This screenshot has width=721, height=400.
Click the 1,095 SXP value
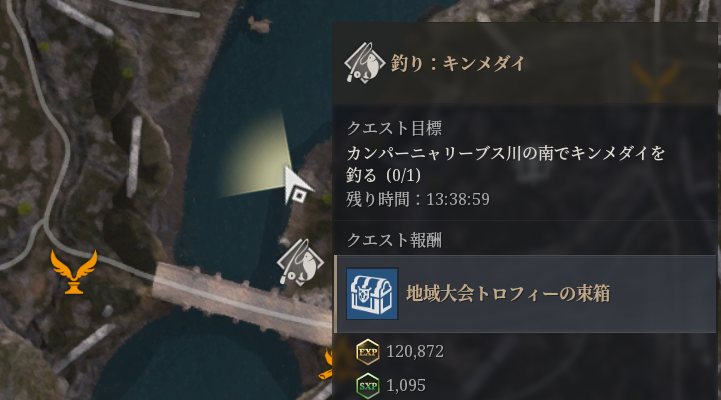tap(406, 385)
